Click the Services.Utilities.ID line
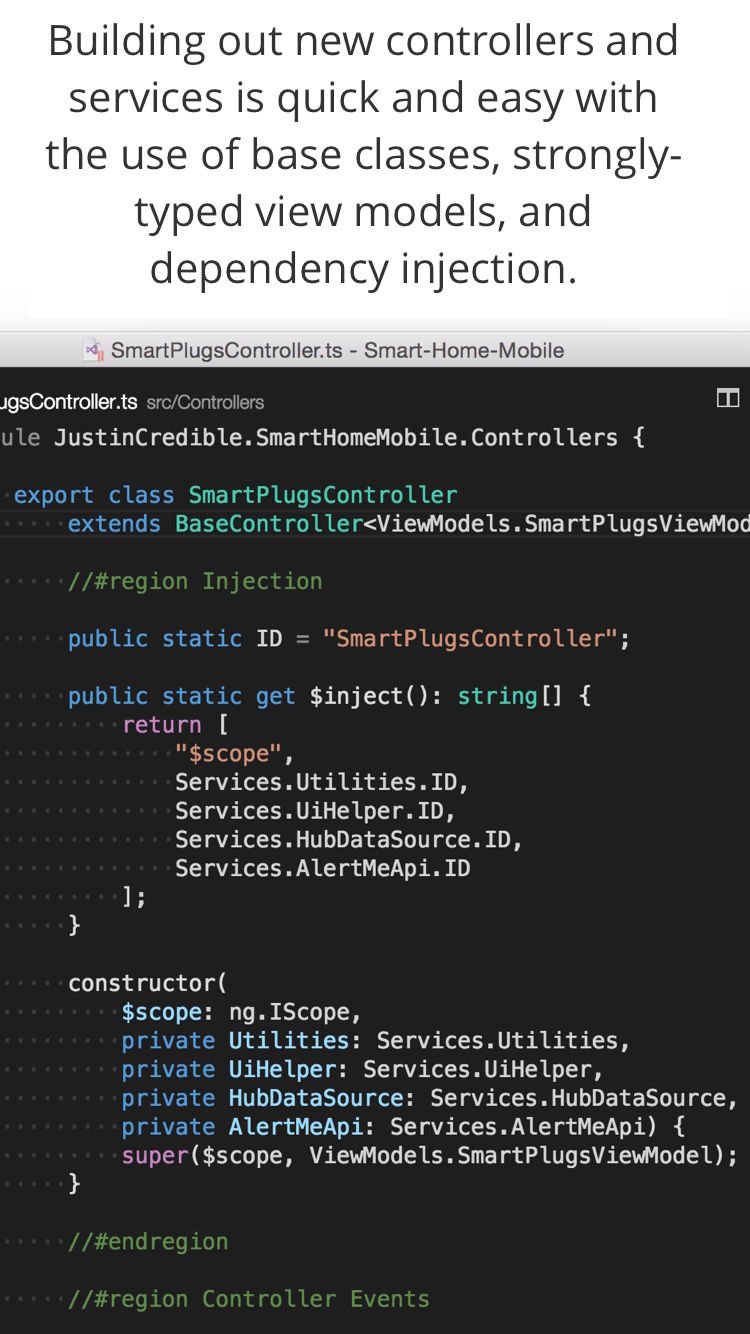Screen dimensions: 750x1334 [322, 782]
